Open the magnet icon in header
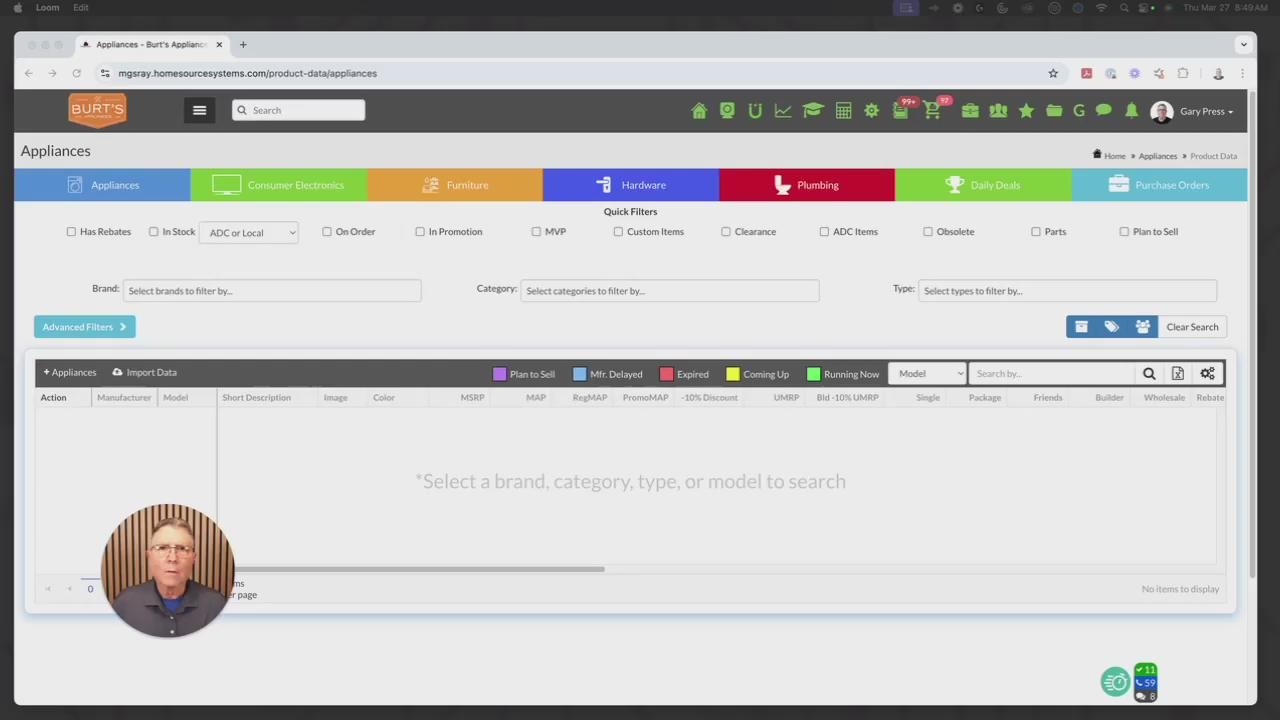Screen dimensions: 1280x720 [755, 111]
